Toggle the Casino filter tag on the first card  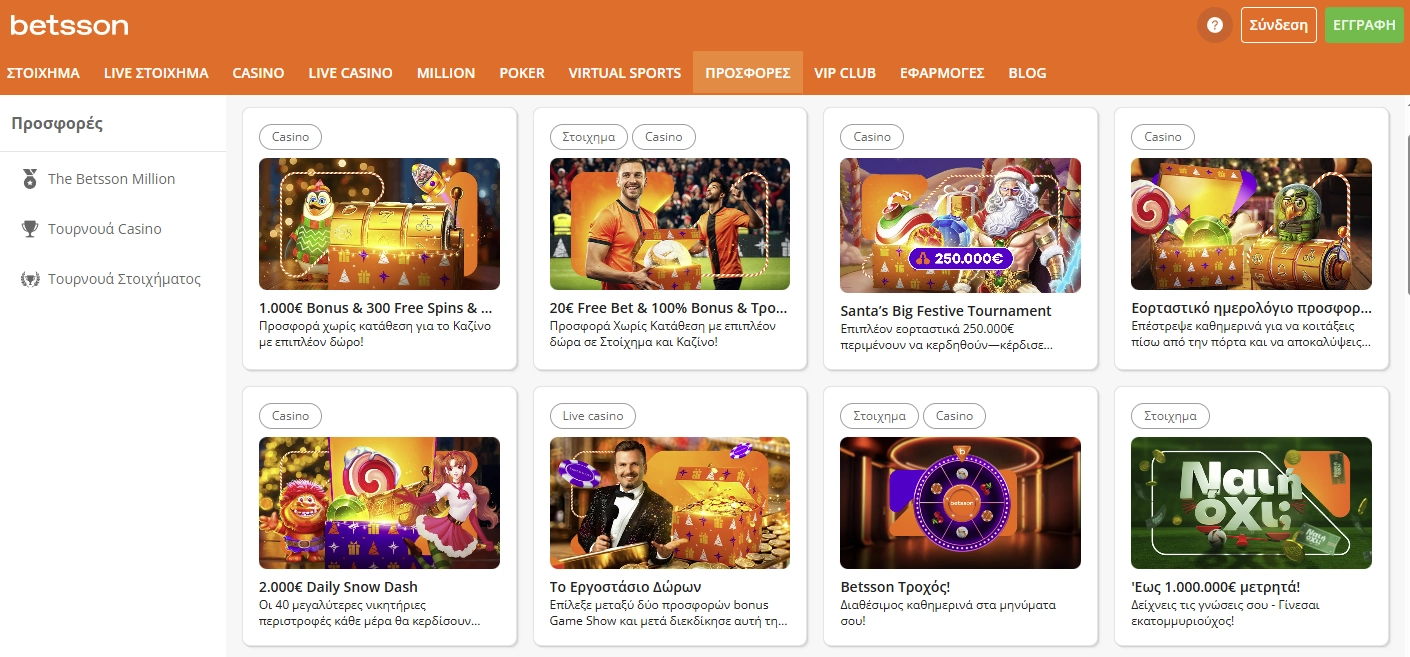[x=290, y=137]
